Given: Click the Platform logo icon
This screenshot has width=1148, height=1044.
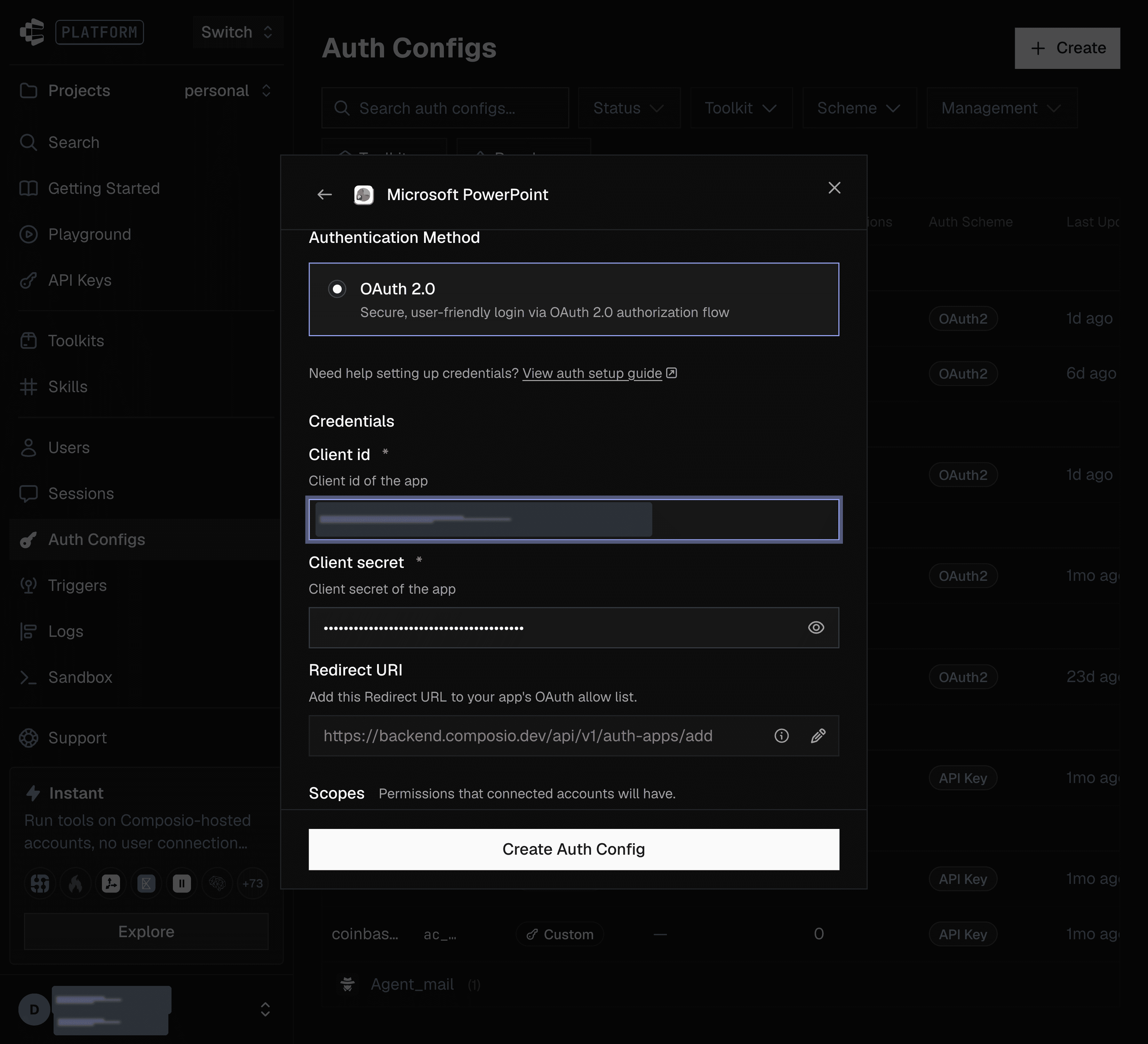Looking at the screenshot, I should click(x=32, y=32).
